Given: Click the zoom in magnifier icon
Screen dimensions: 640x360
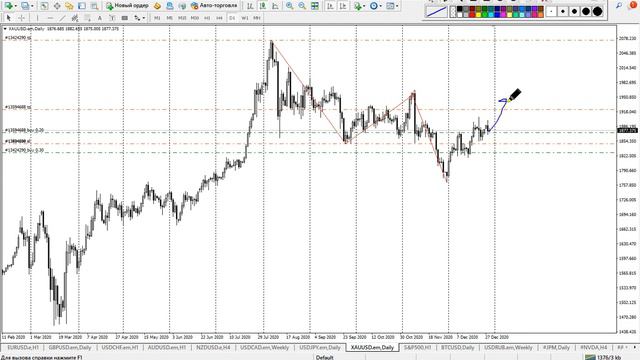Looking at the screenshot, I should pyautogui.click(x=290, y=6).
